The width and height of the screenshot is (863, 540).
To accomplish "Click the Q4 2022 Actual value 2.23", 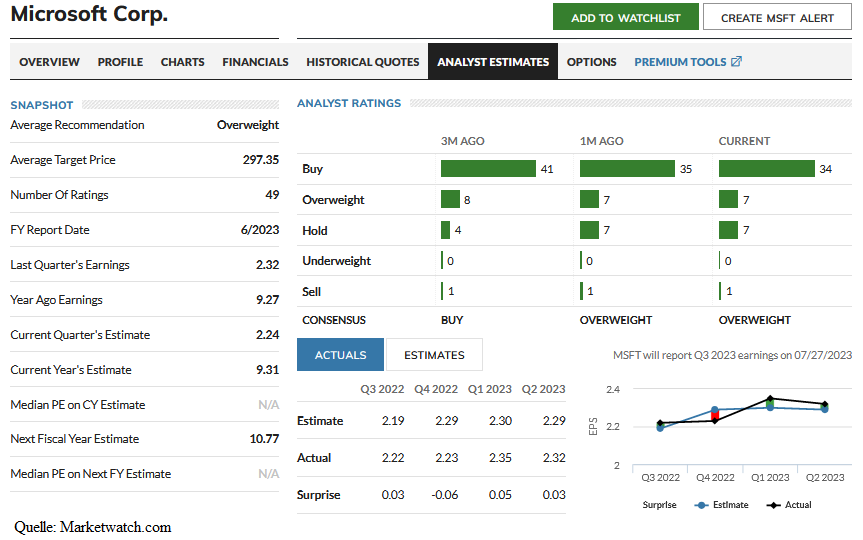I will 446,457.
